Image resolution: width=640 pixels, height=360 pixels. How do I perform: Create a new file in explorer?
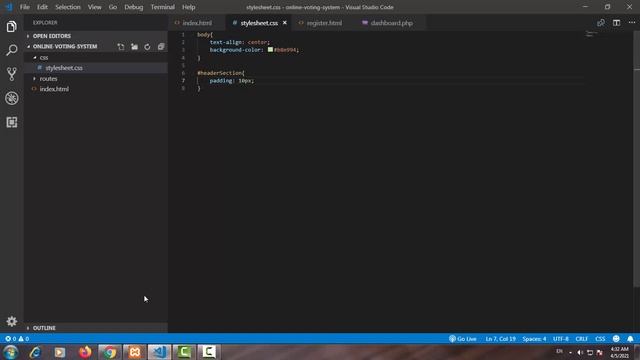[x=121, y=47]
